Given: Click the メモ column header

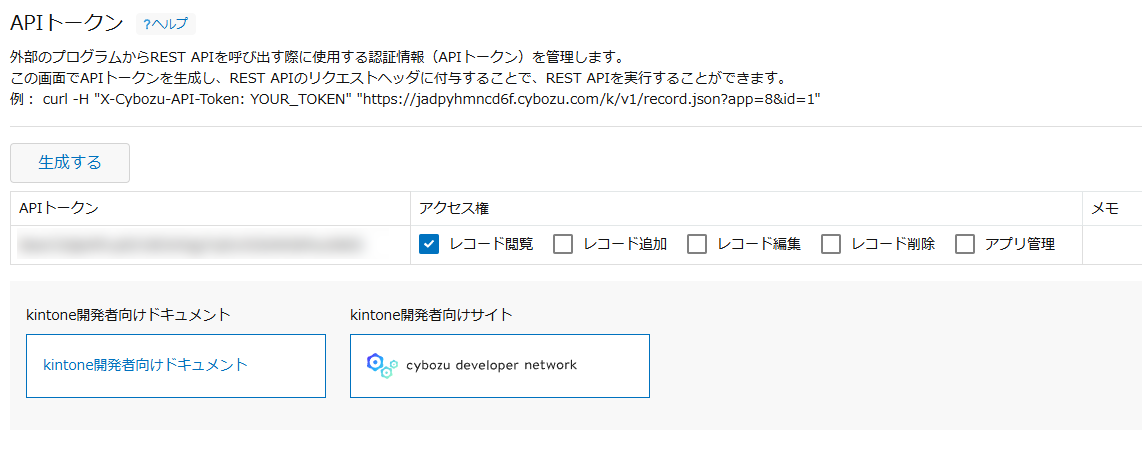Looking at the screenshot, I should click(x=1104, y=208).
